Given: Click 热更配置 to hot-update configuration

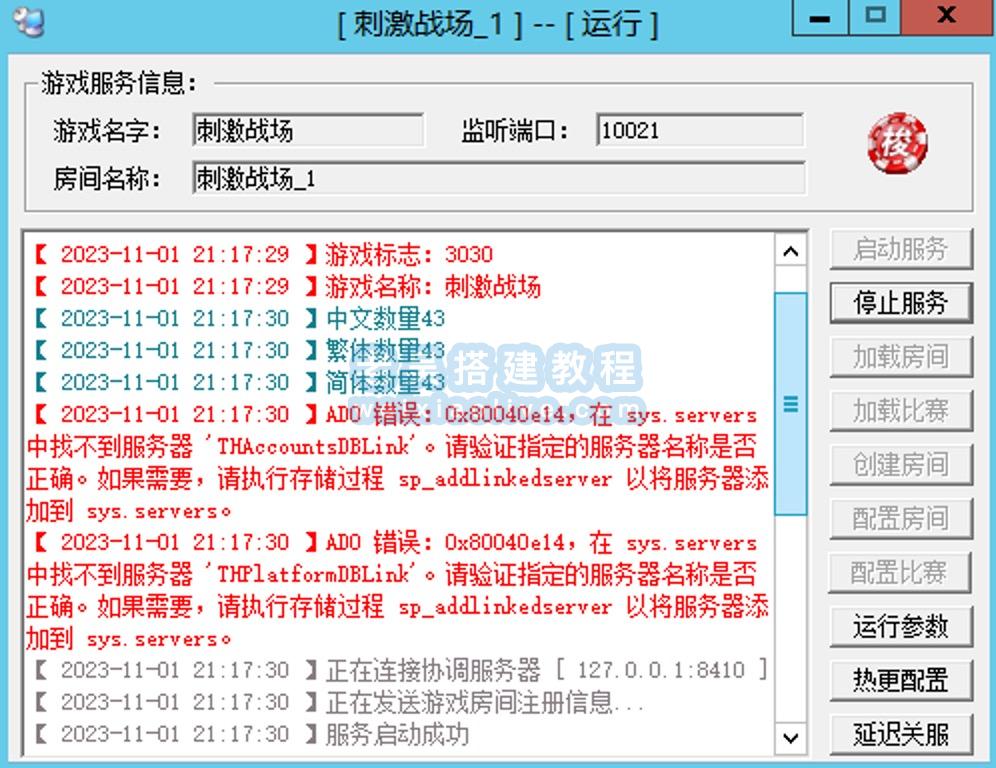Looking at the screenshot, I should [x=900, y=681].
